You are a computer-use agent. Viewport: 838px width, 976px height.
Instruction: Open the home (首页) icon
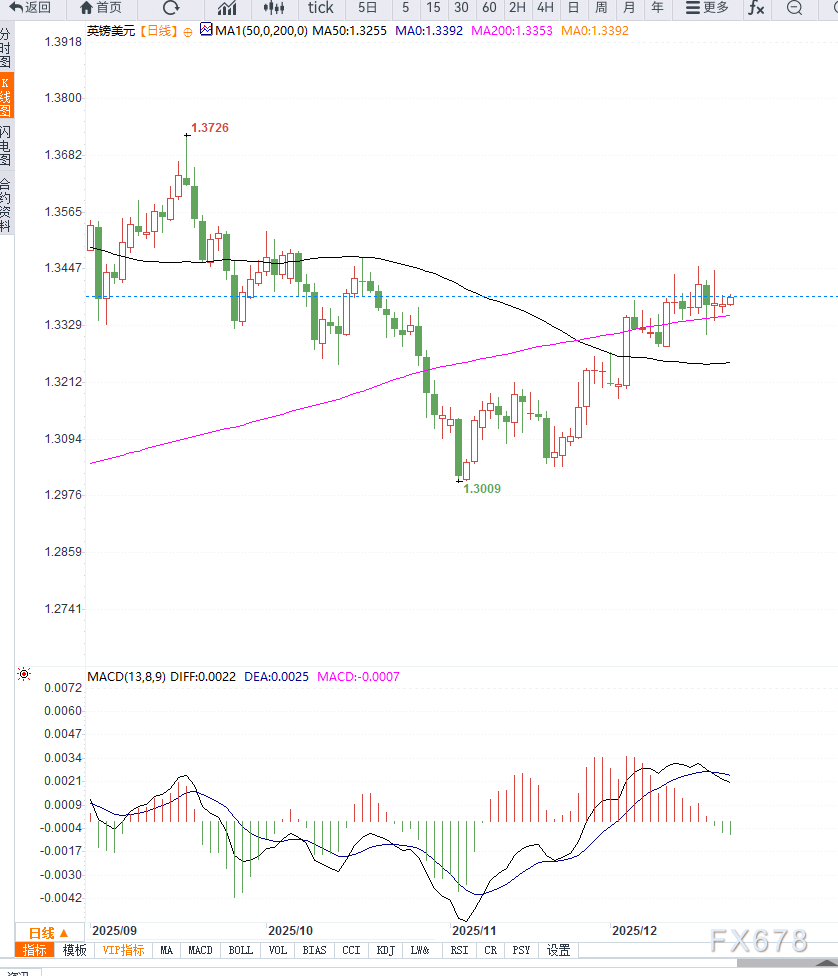pos(100,9)
